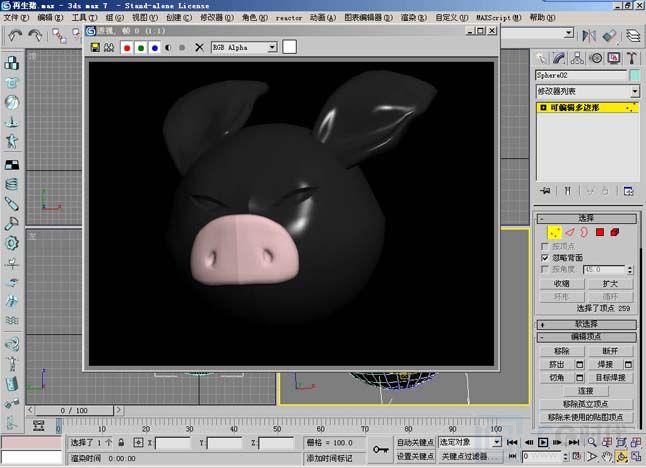This screenshot has width=646, height=468.
Task: Select the Arc Rotate navigation tool
Action: click(x=622, y=456)
